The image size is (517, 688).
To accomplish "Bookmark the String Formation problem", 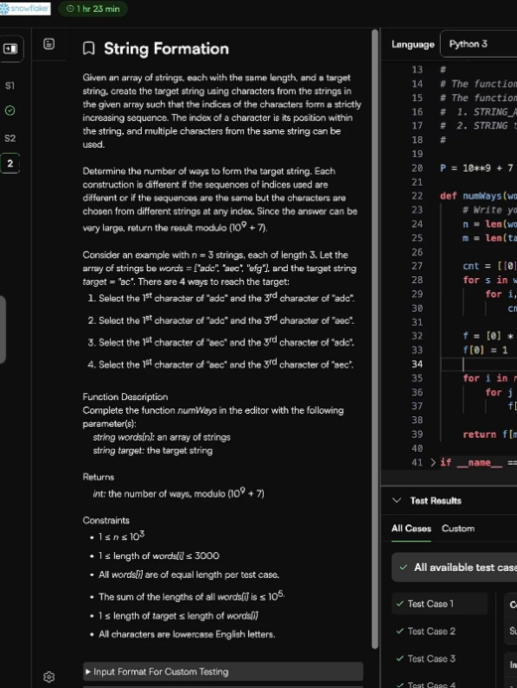I will pyautogui.click(x=89, y=48).
